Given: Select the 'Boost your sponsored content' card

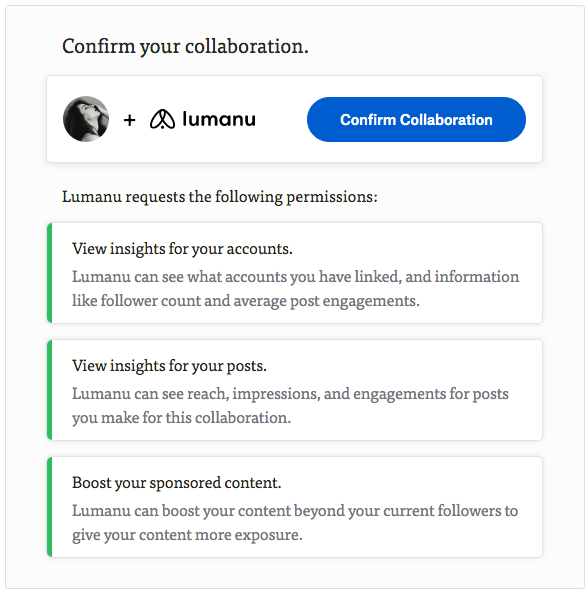Looking at the screenshot, I should (294, 507).
